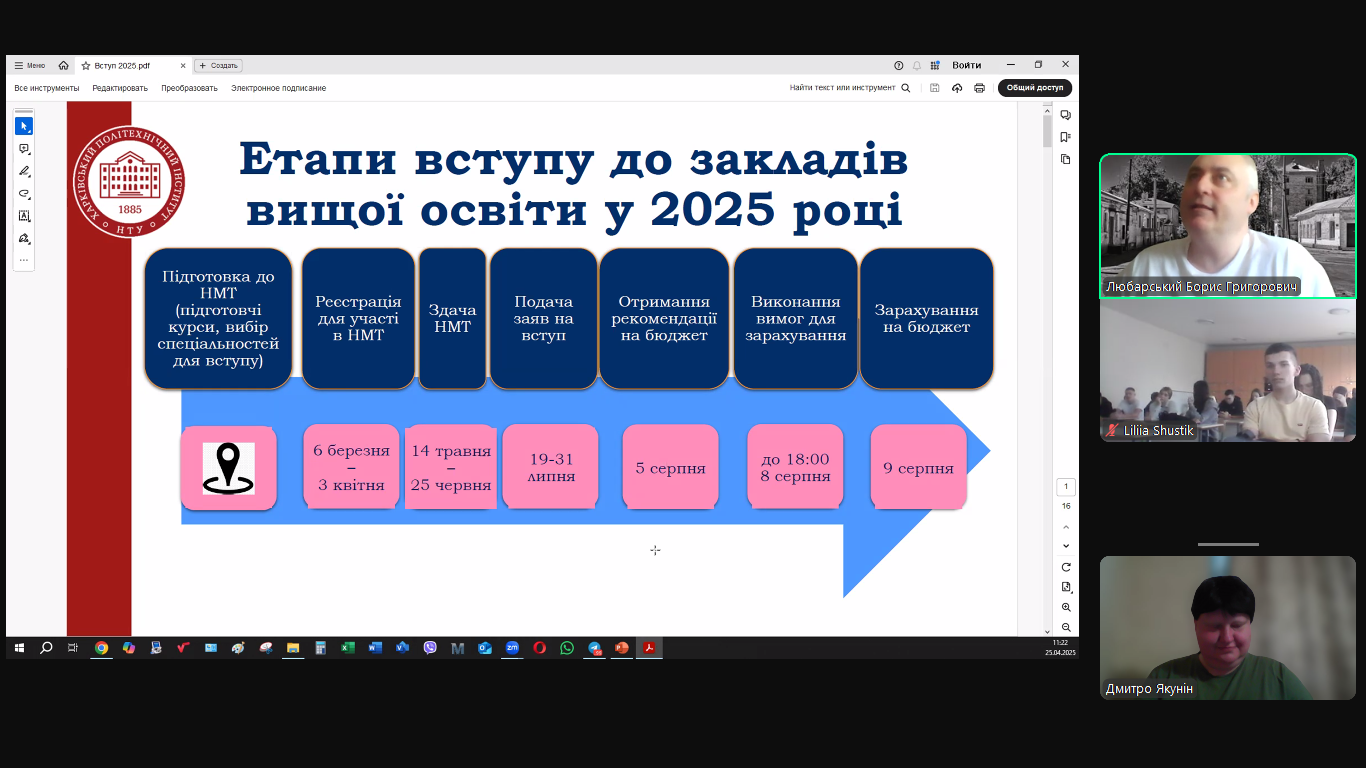Viewport: 1366px width, 768px height.
Task: Open the Редактировать menu
Action: pyautogui.click(x=120, y=88)
